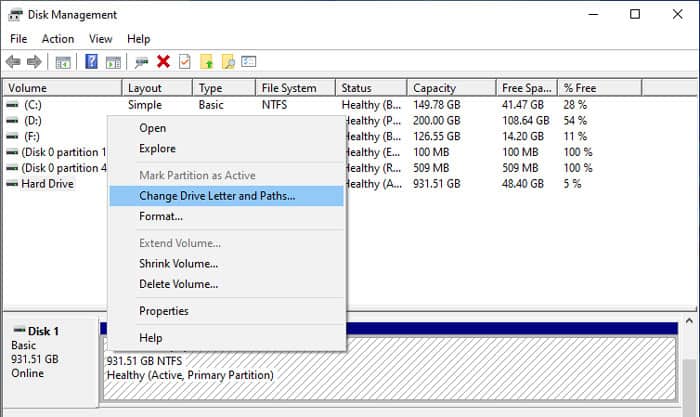Click the connect drive toolbar icon

tap(142, 62)
